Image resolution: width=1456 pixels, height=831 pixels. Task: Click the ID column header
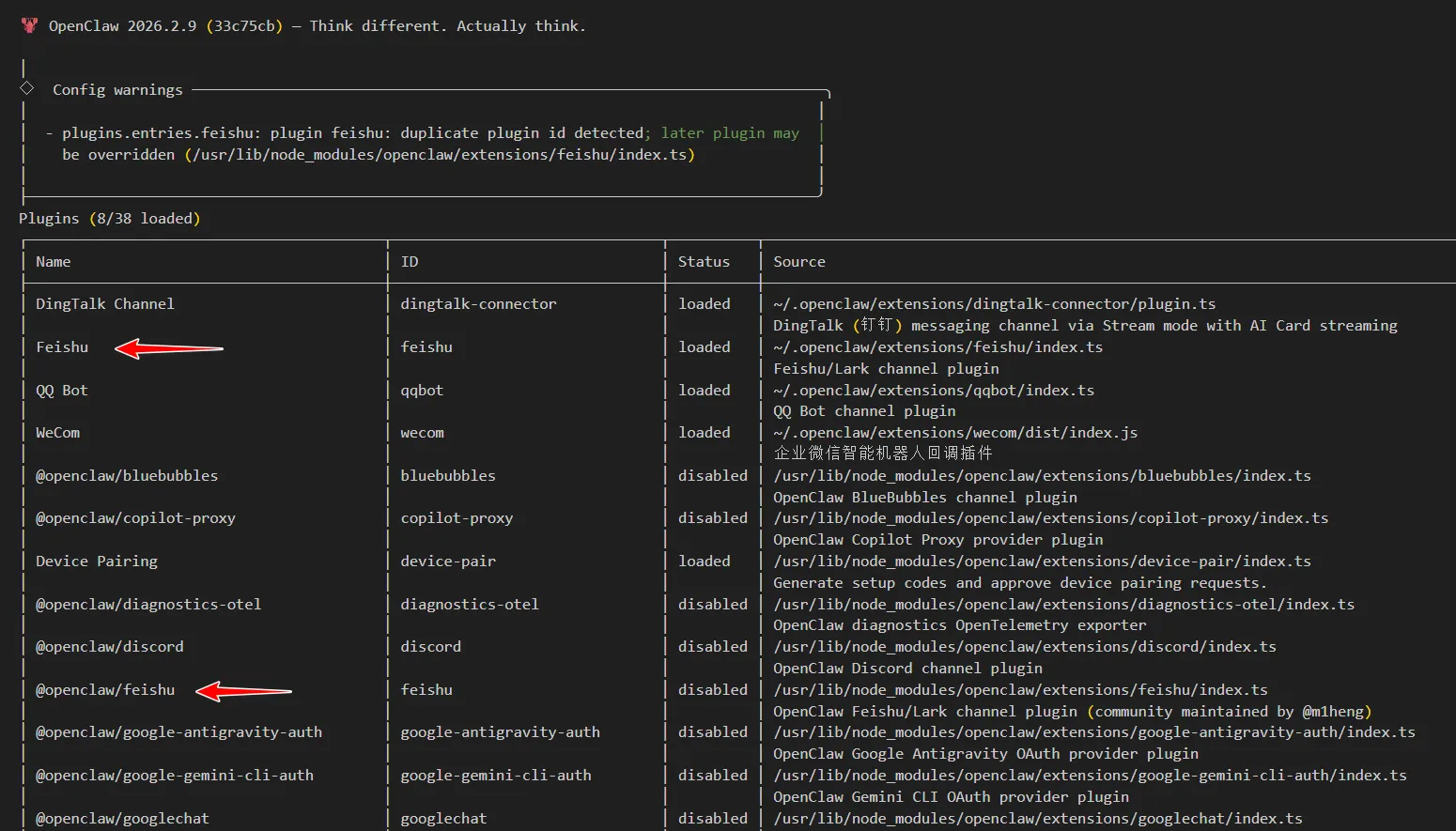(x=410, y=262)
